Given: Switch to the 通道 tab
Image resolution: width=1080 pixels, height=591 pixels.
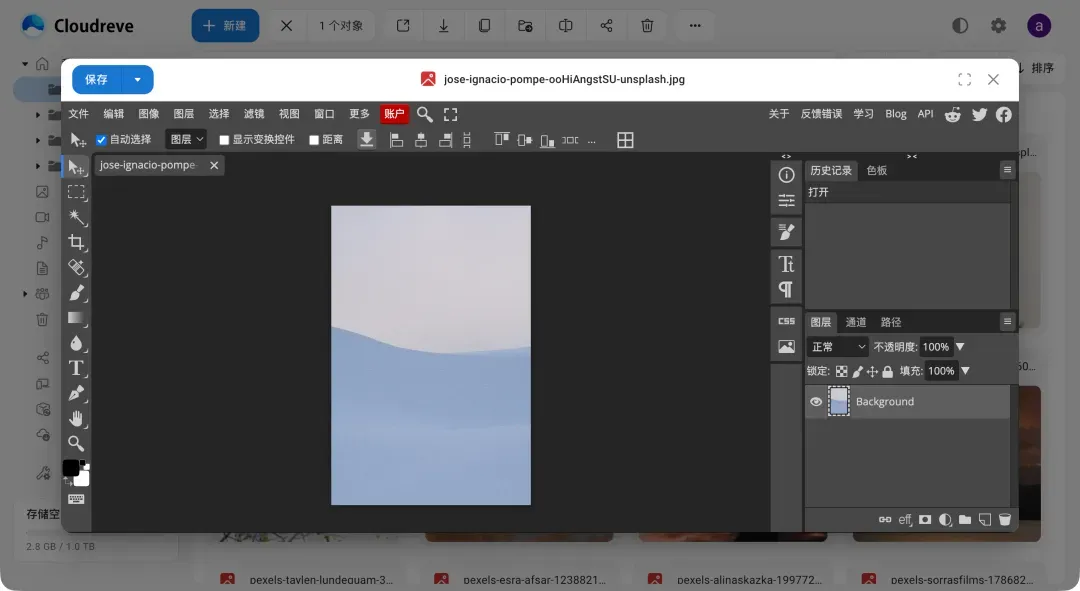Looking at the screenshot, I should pyautogui.click(x=856, y=322).
